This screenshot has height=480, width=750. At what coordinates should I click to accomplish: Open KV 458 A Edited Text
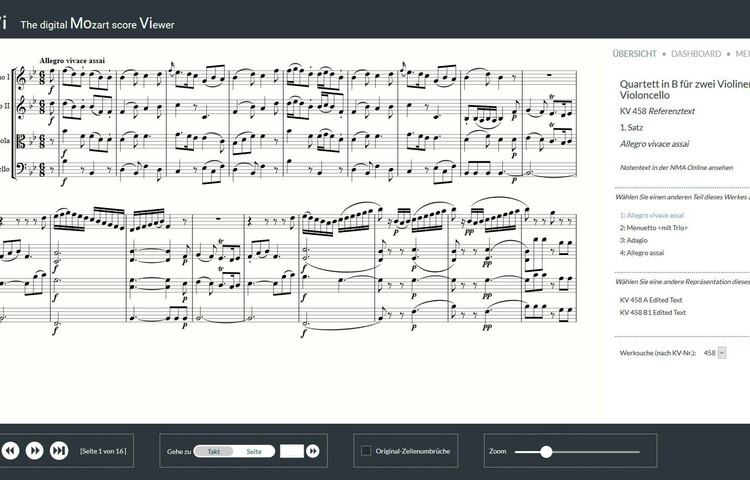click(652, 300)
